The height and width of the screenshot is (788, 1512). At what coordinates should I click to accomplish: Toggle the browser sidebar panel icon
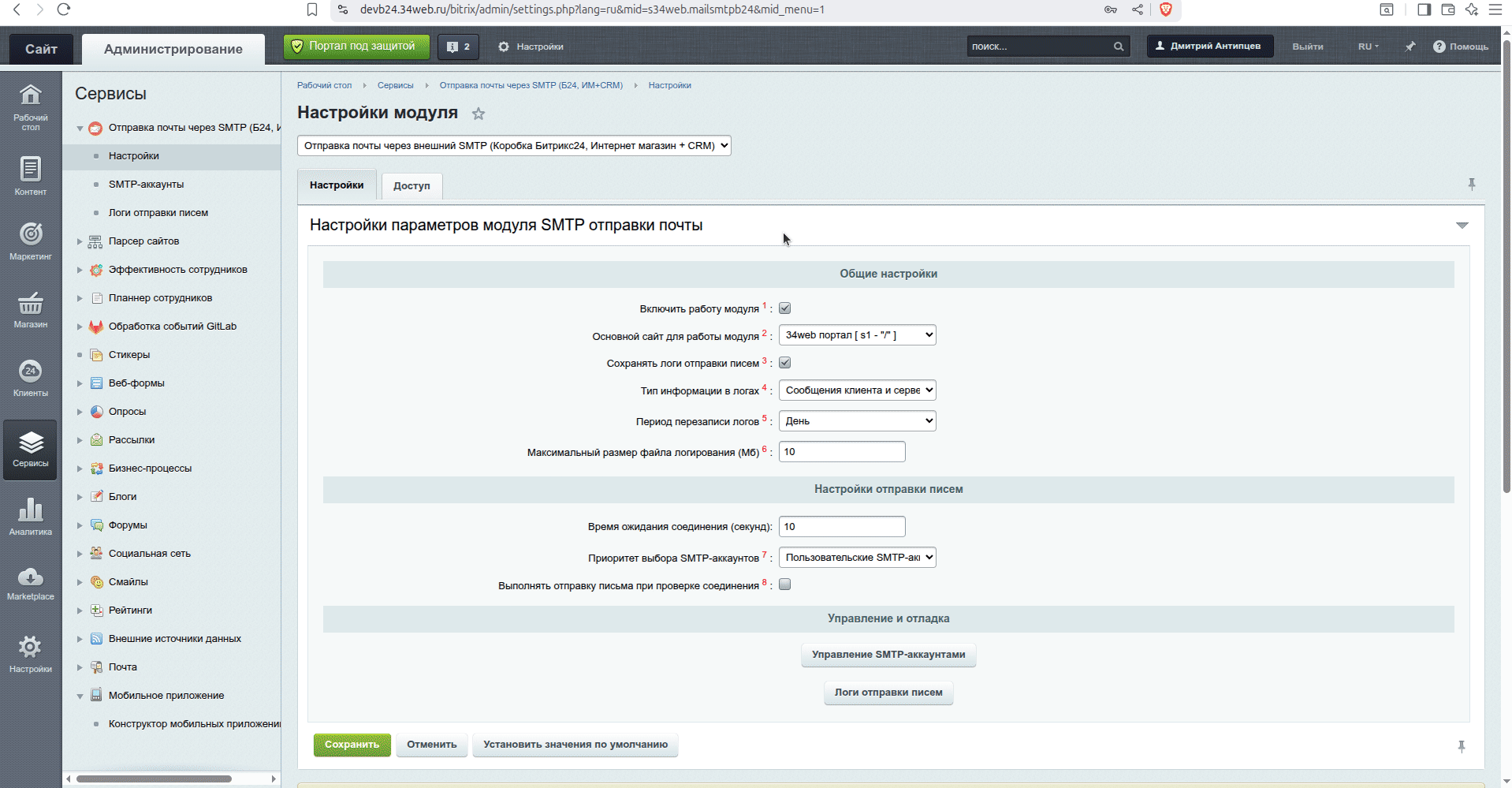(1424, 9)
